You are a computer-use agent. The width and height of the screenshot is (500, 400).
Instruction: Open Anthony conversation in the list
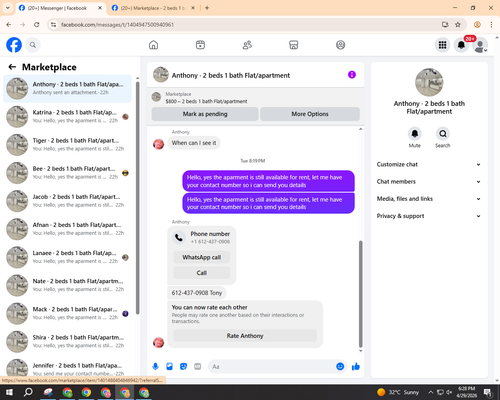click(67, 89)
